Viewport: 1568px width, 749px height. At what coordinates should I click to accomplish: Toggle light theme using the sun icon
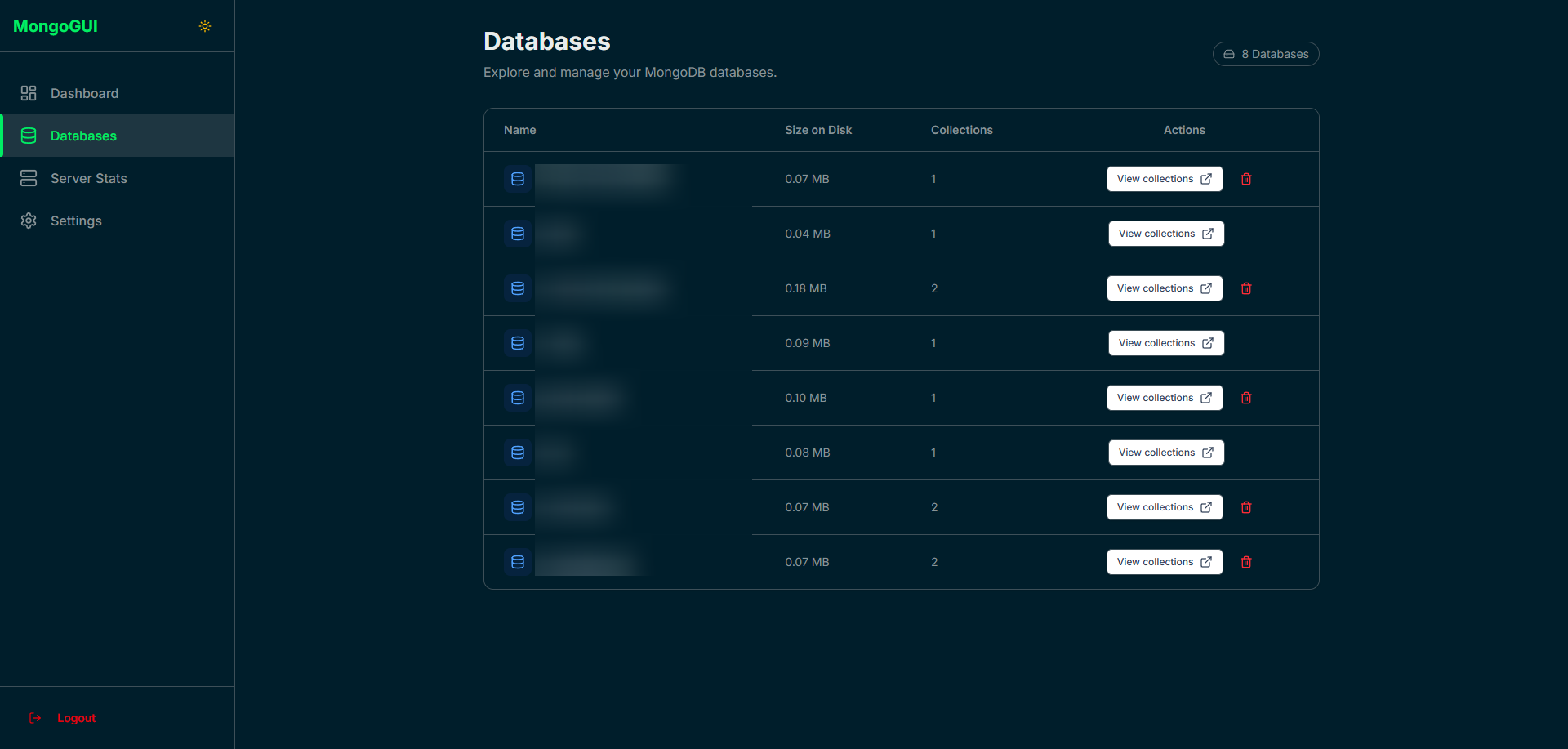tap(204, 26)
